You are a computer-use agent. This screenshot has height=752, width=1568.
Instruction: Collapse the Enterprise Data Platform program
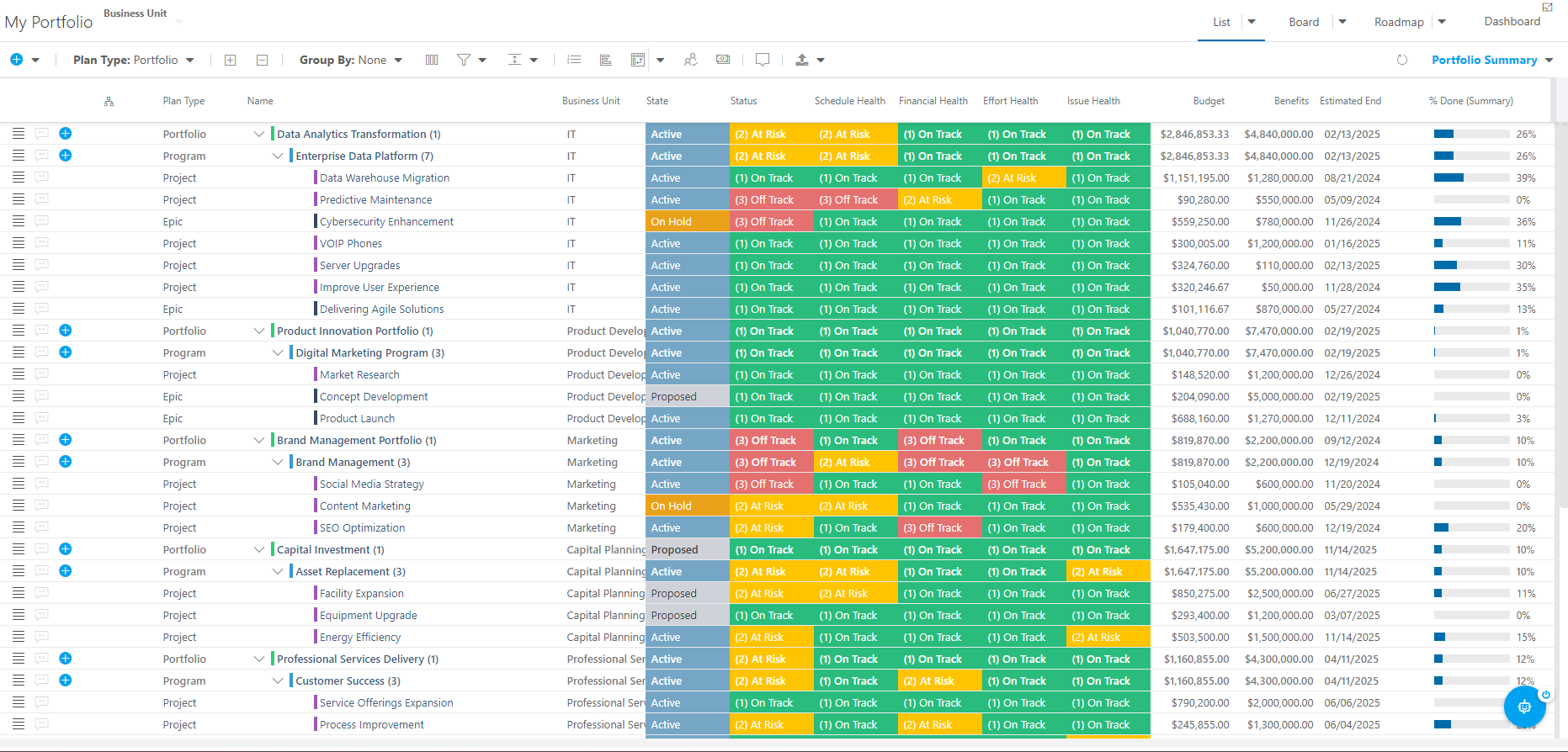278,156
